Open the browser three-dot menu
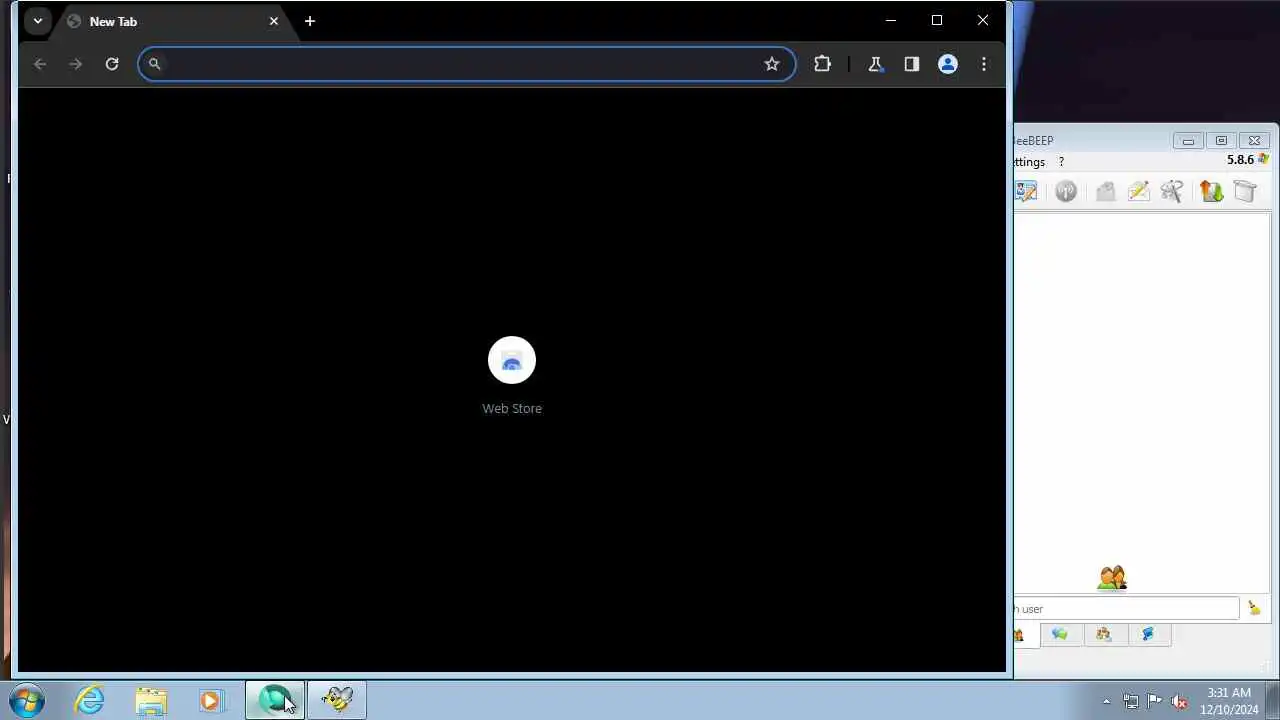This screenshot has width=1280, height=720. [984, 64]
